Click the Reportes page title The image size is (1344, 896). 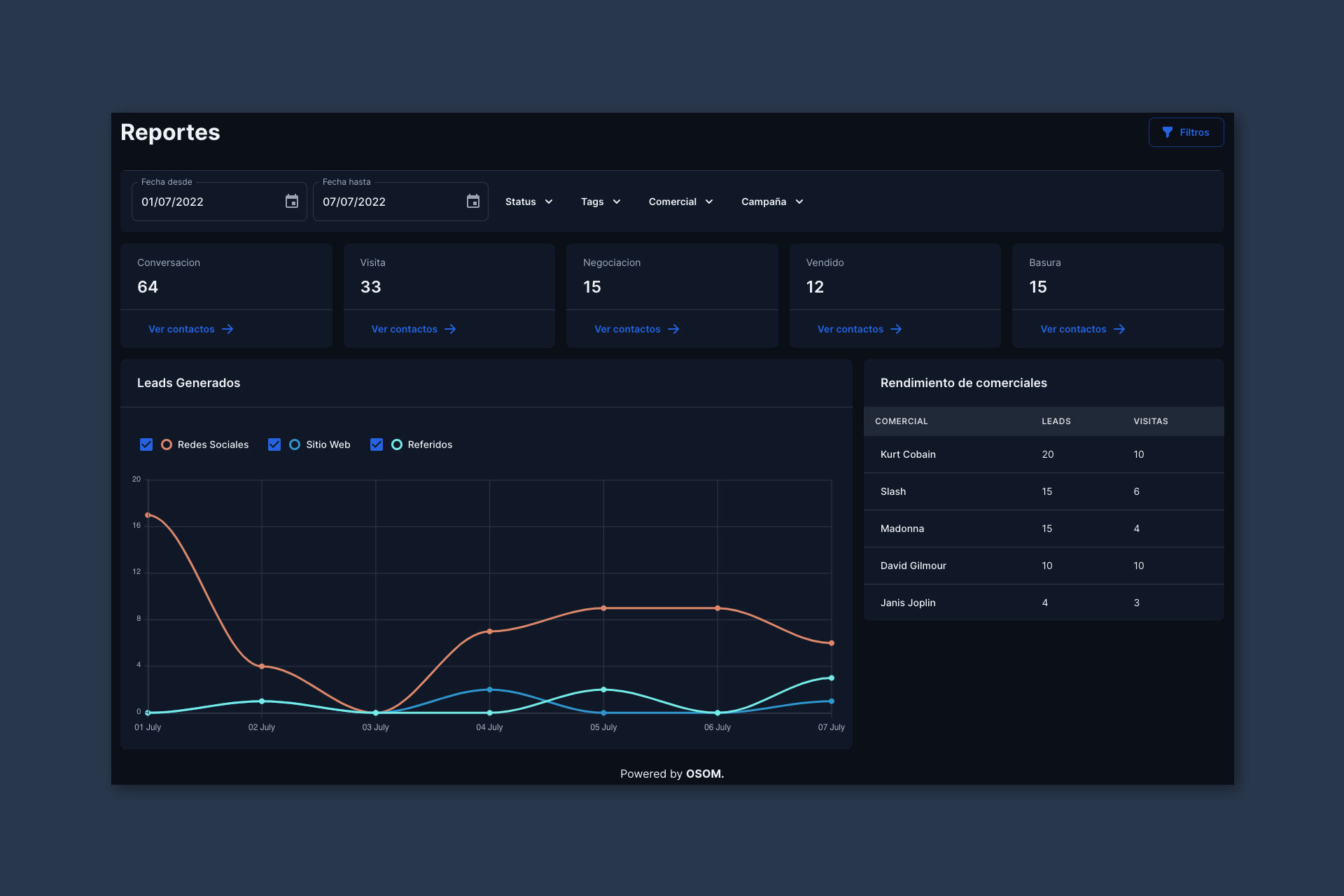(170, 132)
